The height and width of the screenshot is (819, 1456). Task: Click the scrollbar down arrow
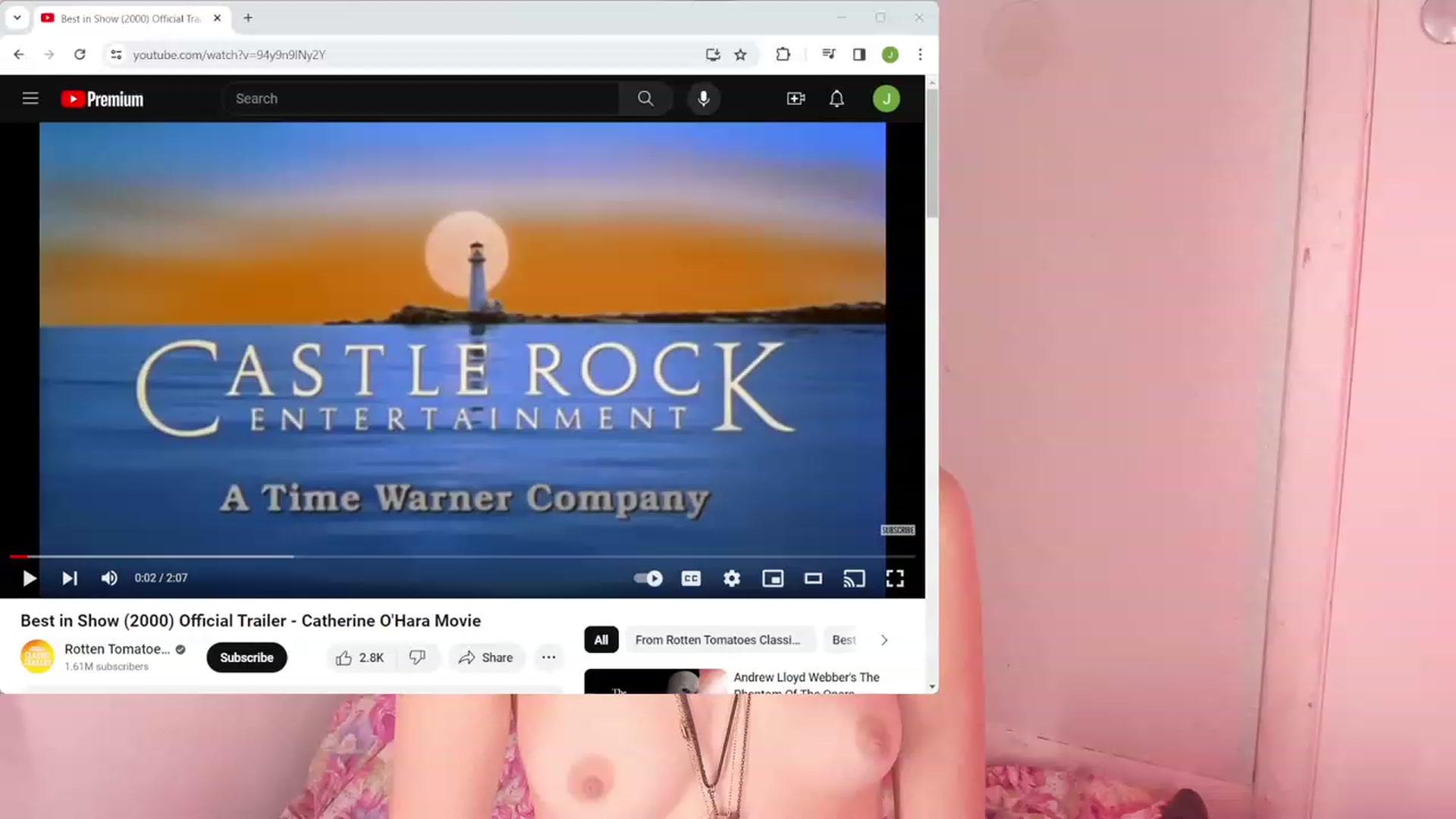932,686
